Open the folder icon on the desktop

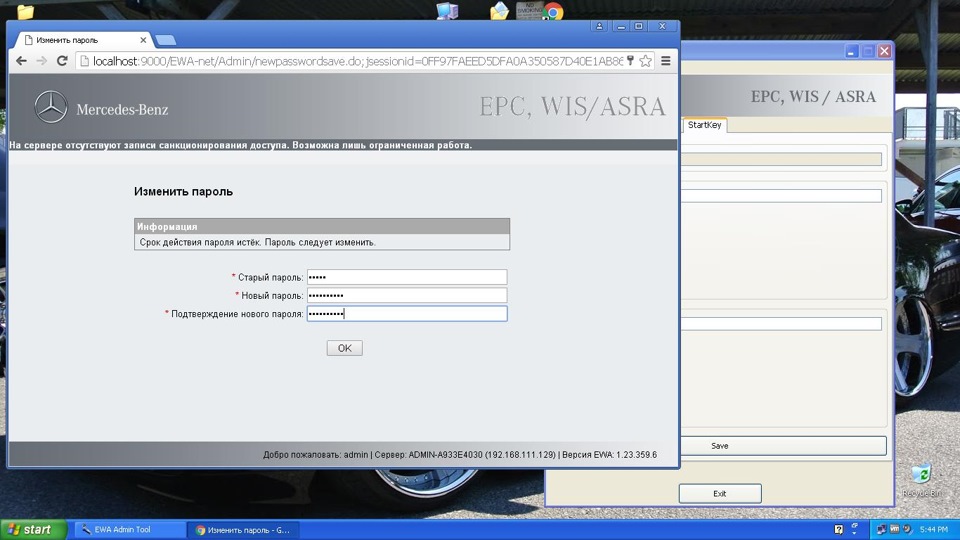pos(25,11)
